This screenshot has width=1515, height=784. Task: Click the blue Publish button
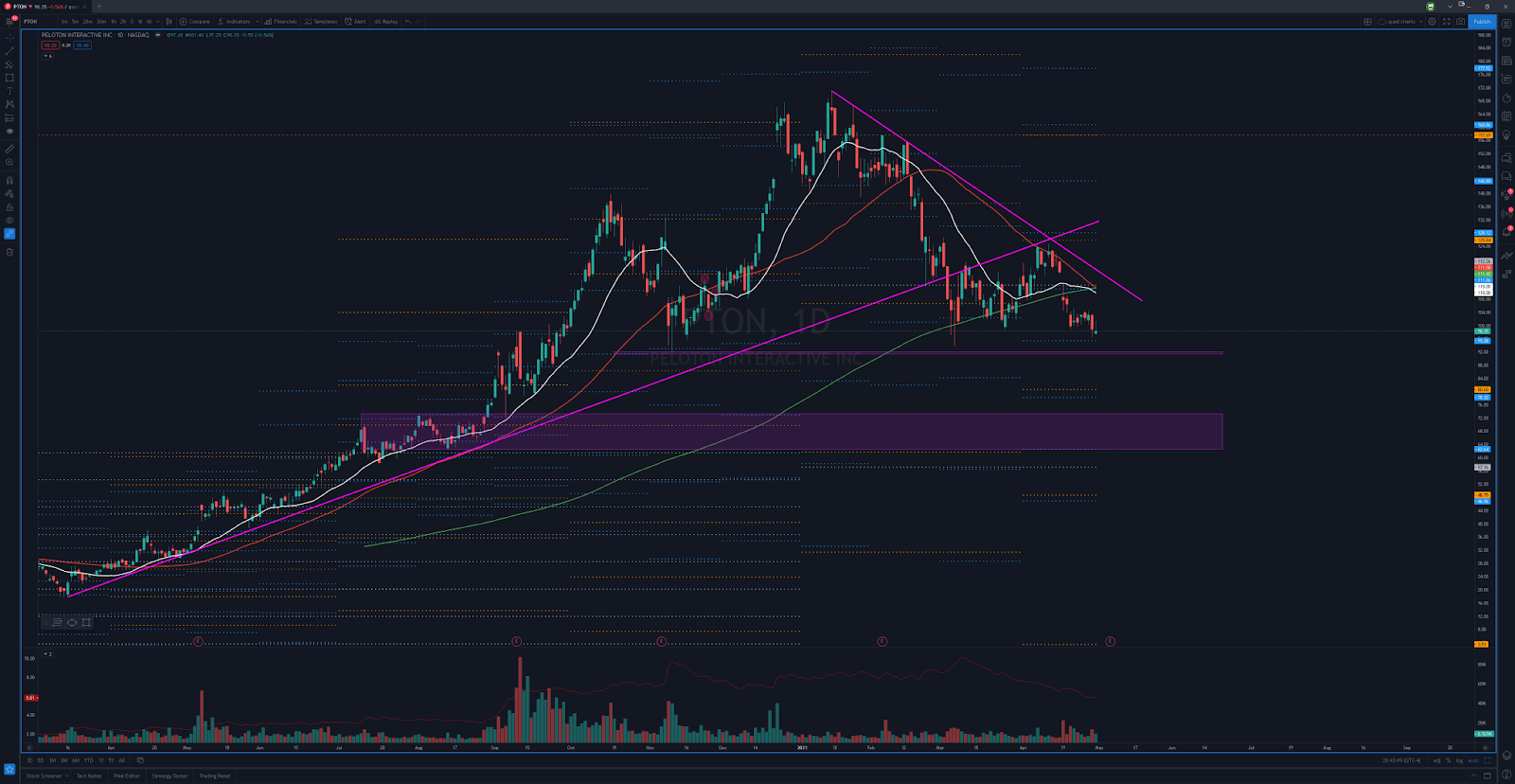1482,22
